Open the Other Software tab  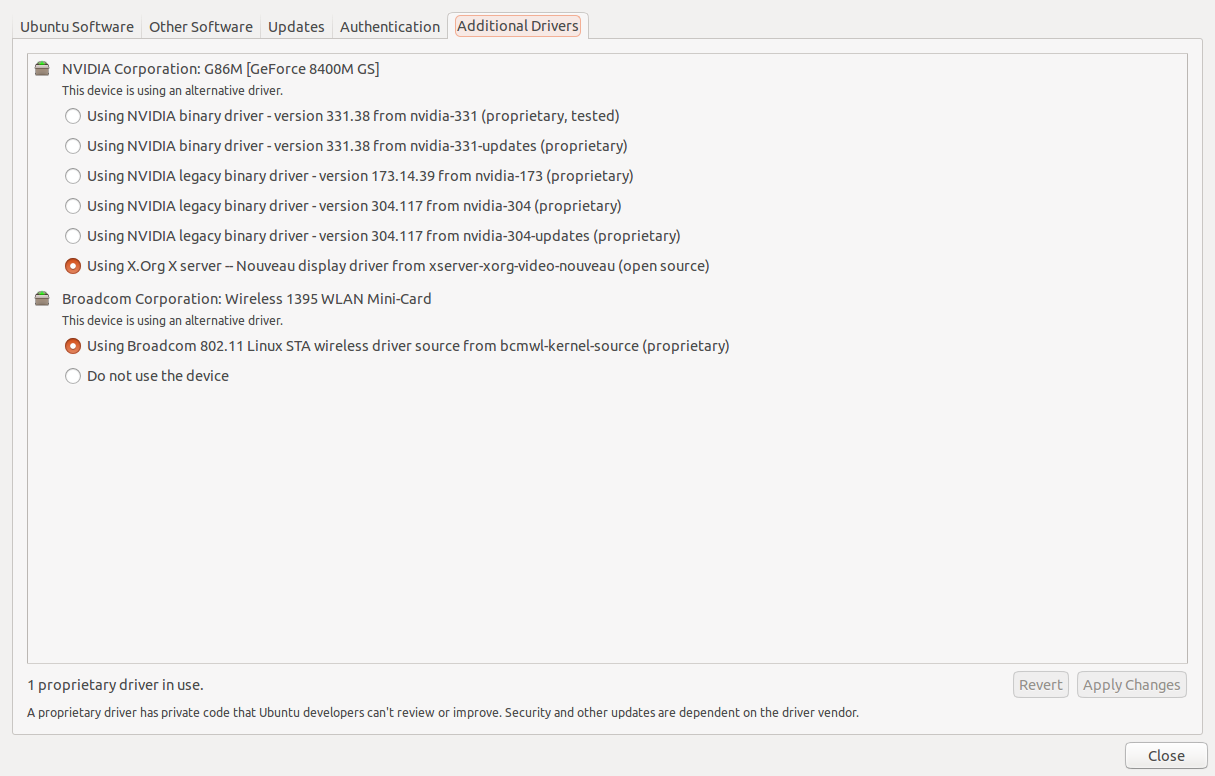click(x=201, y=27)
